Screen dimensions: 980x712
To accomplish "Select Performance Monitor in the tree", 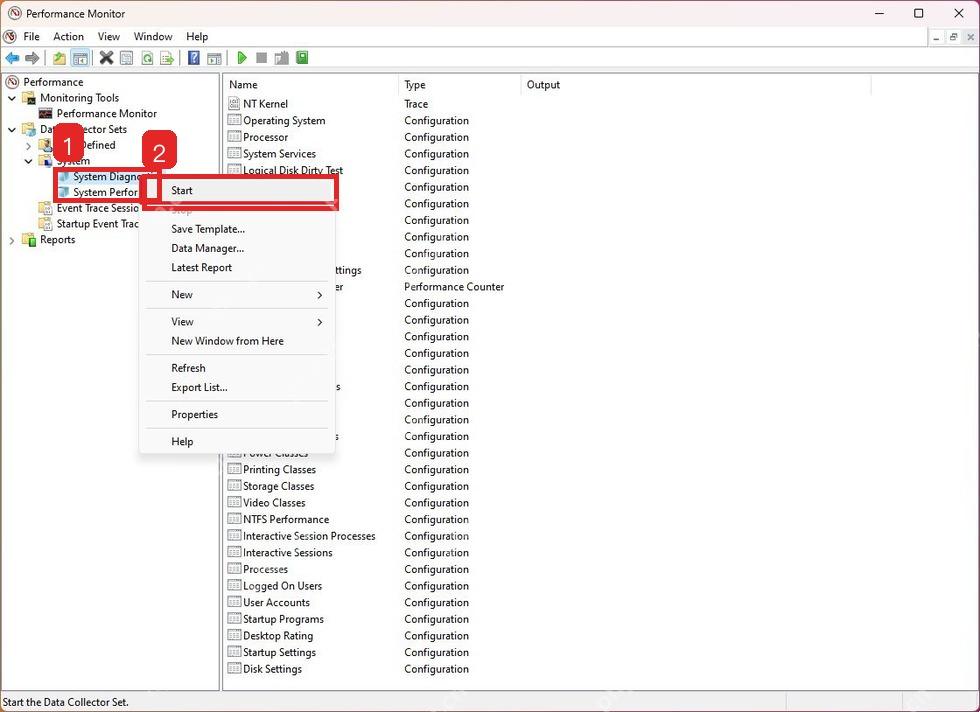I will pos(107,114).
